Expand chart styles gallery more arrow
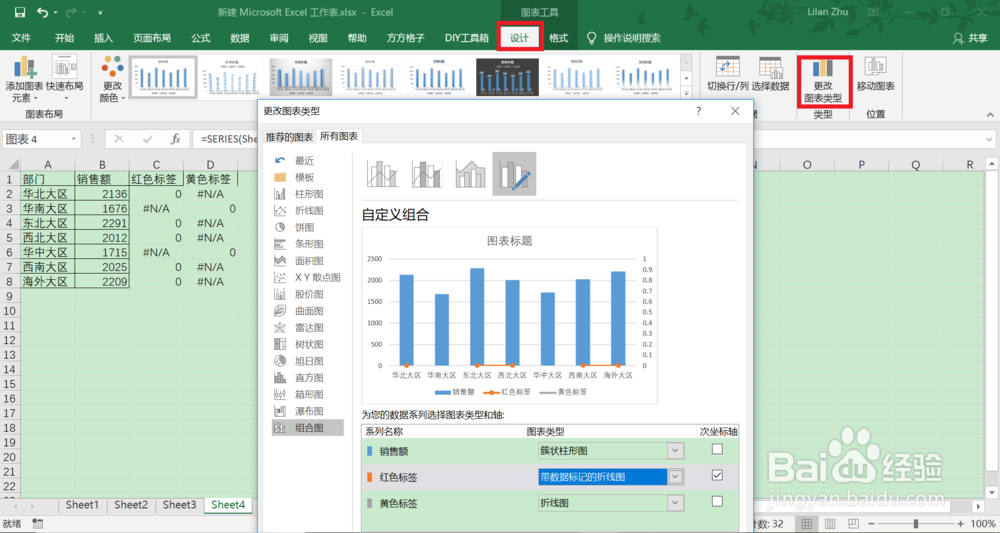The image size is (1000, 533). 686,93
